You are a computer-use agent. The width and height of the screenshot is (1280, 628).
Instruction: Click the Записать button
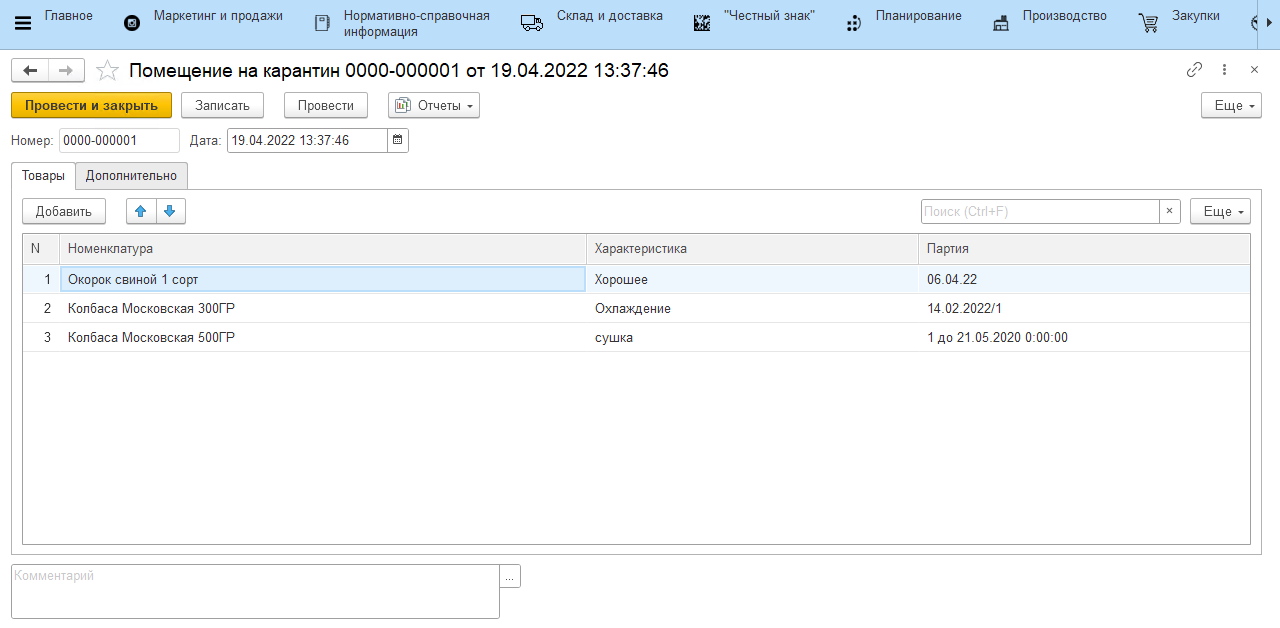coord(222,105)
